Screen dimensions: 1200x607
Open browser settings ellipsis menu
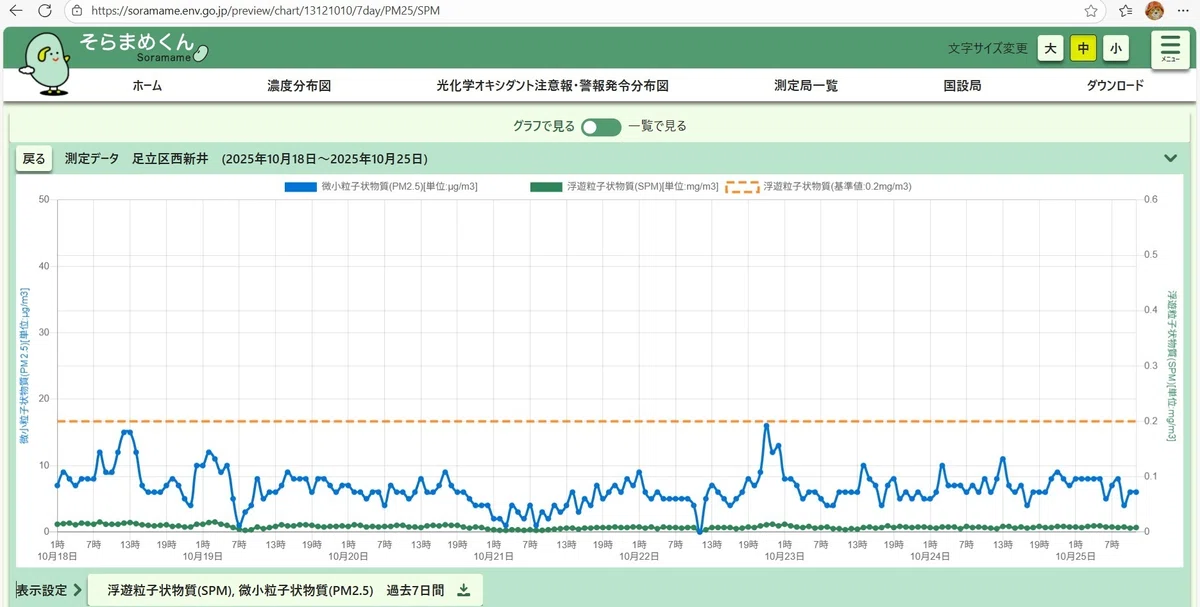[x=1182, y=10]
